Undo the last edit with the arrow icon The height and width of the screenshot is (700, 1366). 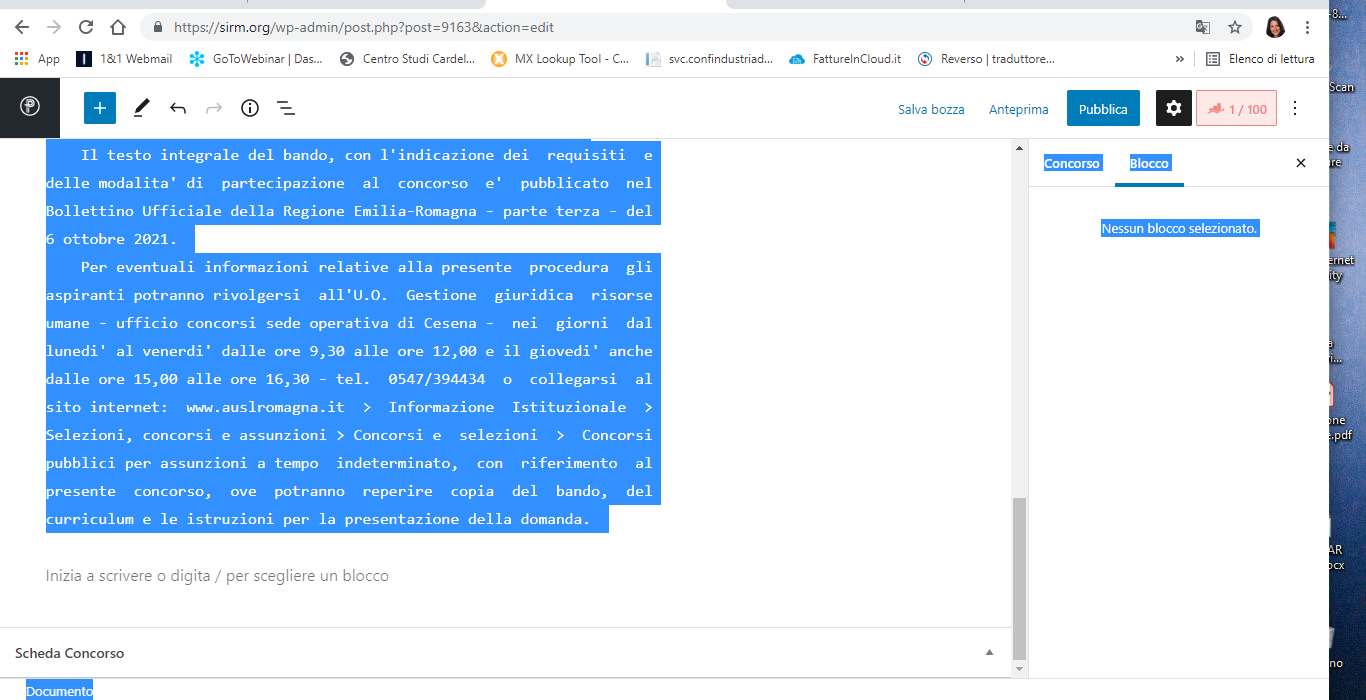(x=178, y=108)
